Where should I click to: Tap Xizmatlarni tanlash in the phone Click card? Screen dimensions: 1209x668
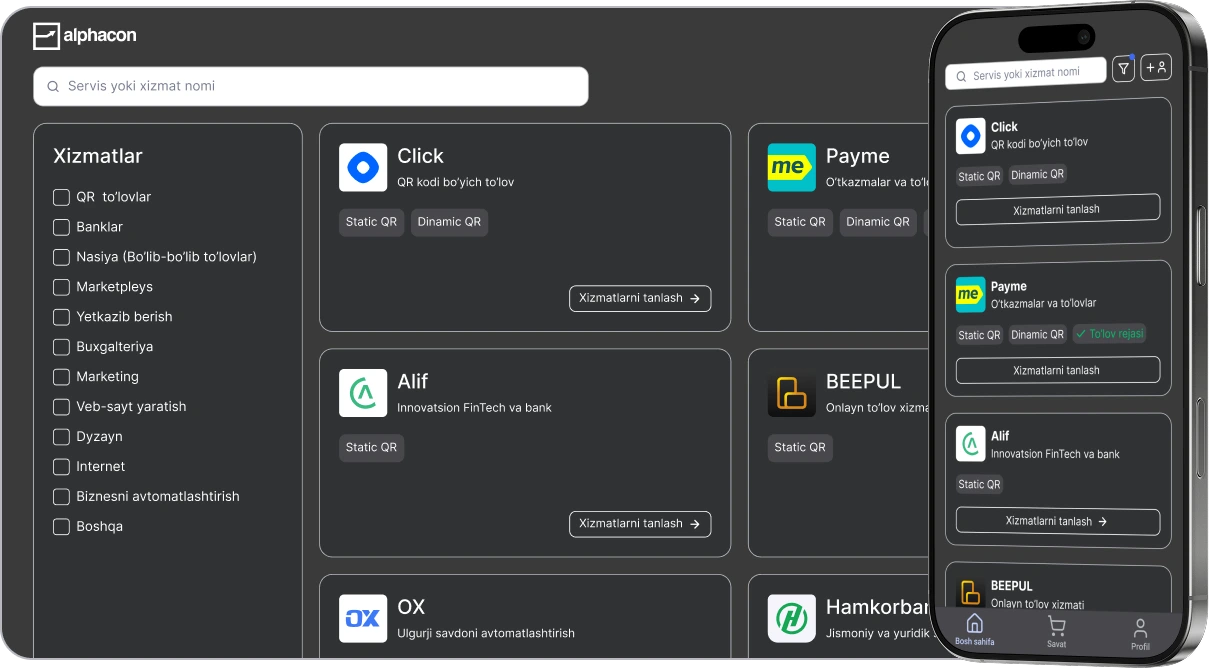[x=1058, y=210]
